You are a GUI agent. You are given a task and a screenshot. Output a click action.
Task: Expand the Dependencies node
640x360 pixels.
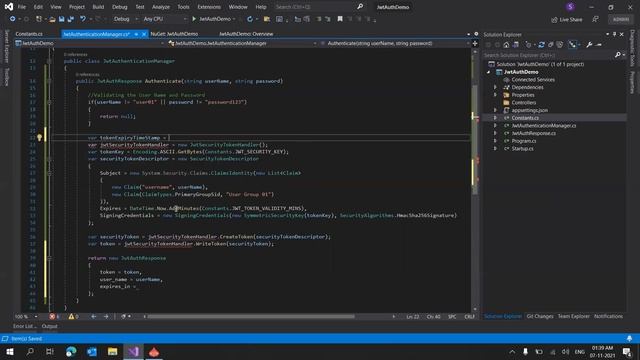click(x=495, y=87)
